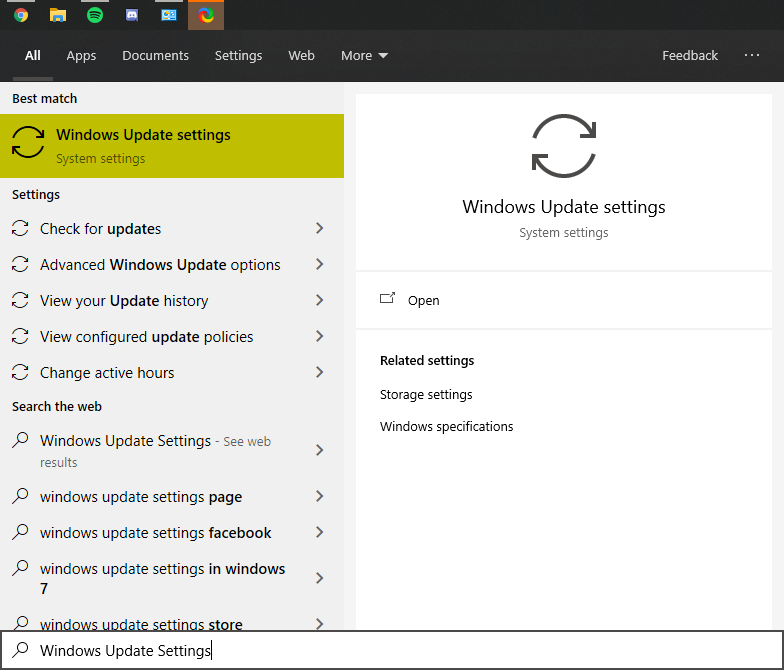
Task: Click 'Windows Update Settings - See web results'
Action: click(156, 450)
